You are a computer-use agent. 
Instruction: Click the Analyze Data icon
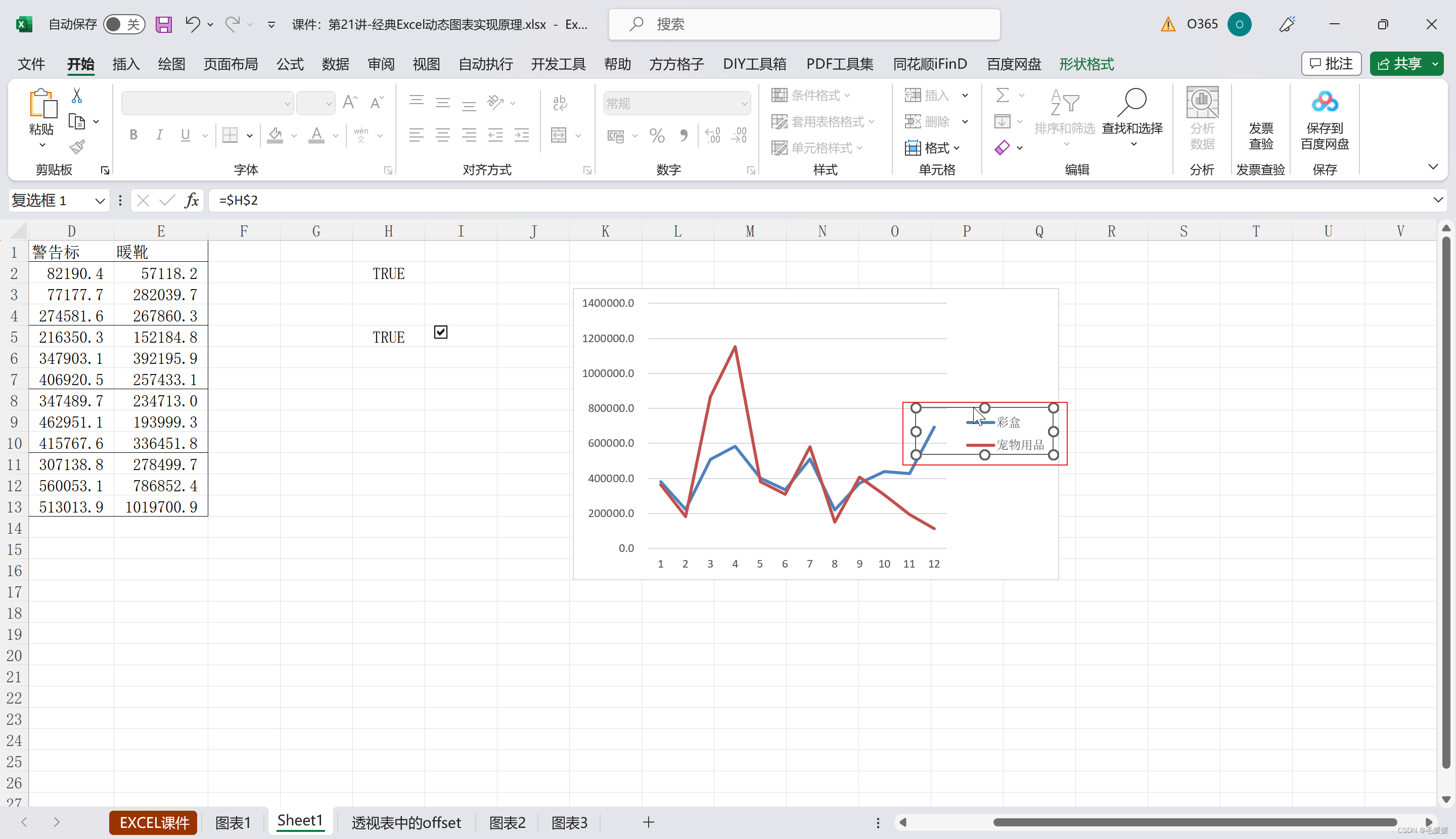point(1202,103)
